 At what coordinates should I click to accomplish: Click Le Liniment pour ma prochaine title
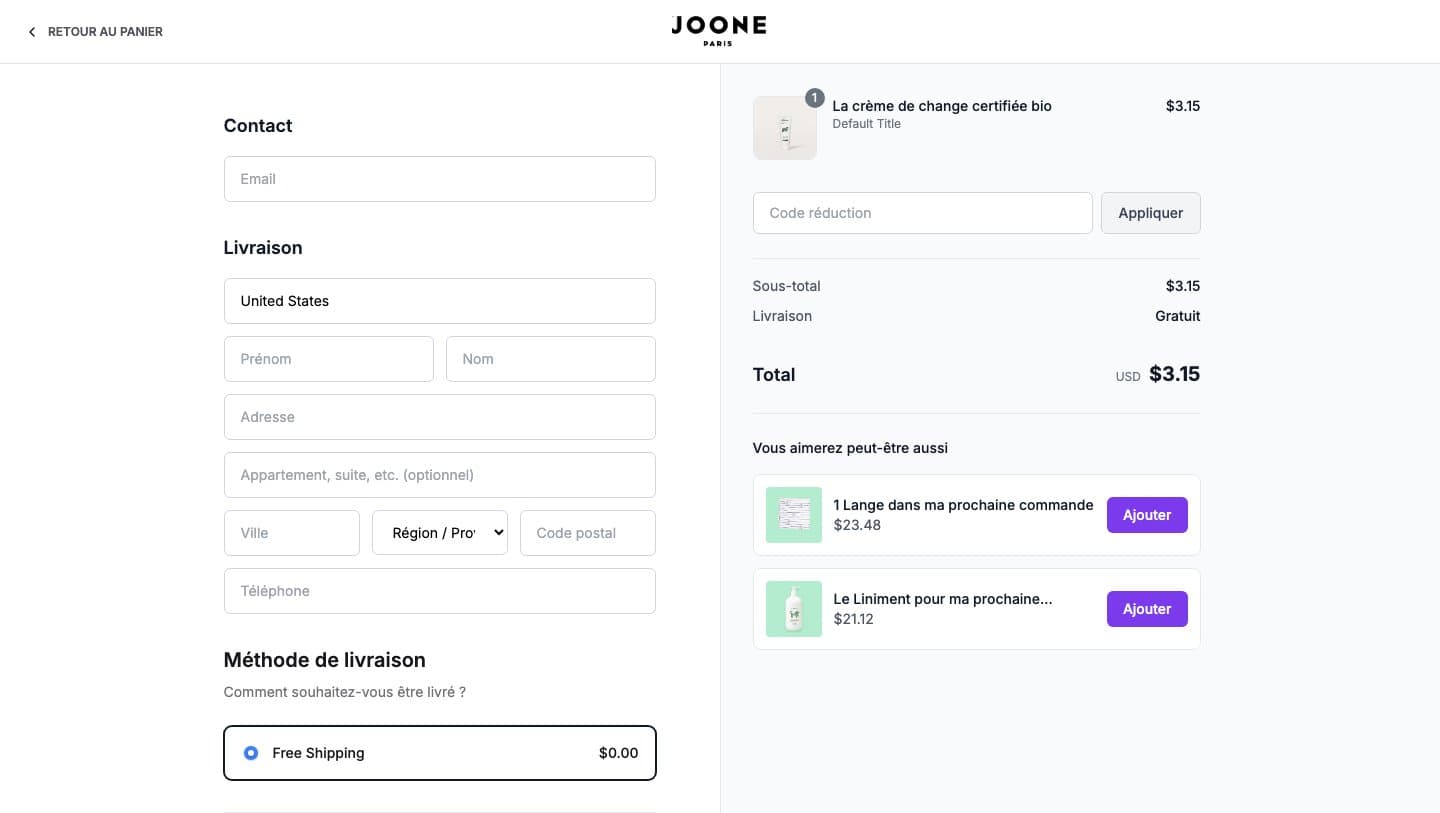(943, 599)
